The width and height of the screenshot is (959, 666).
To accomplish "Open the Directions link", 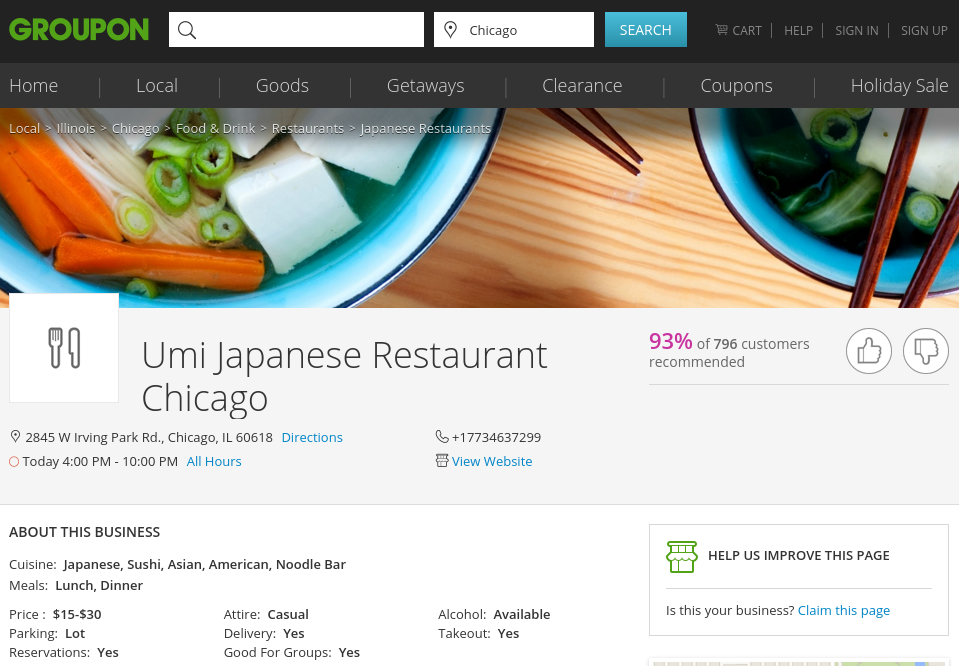I will pyautogui.click(x=312, y=437).
